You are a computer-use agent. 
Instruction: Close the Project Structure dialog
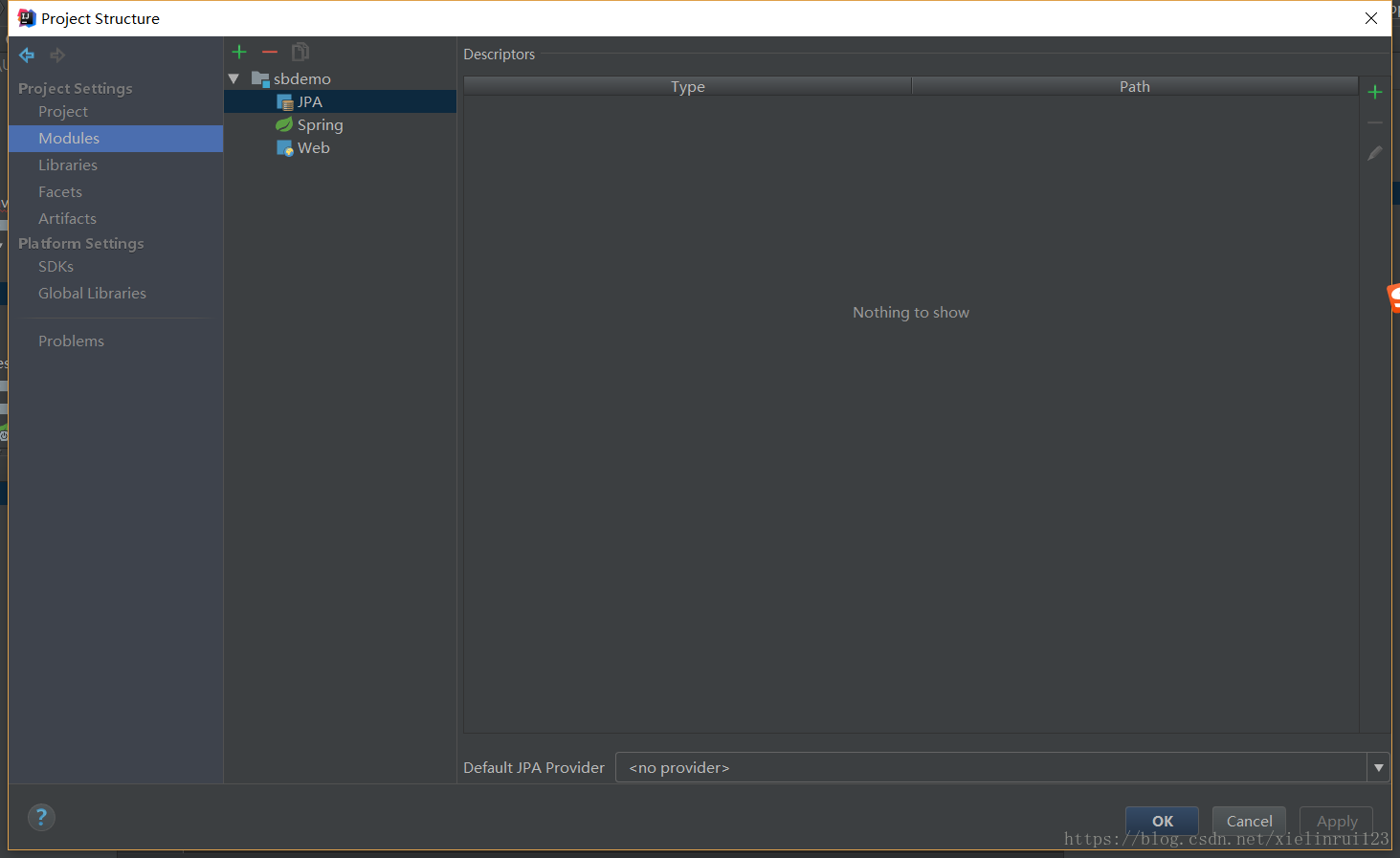(x=1371, y=18)
